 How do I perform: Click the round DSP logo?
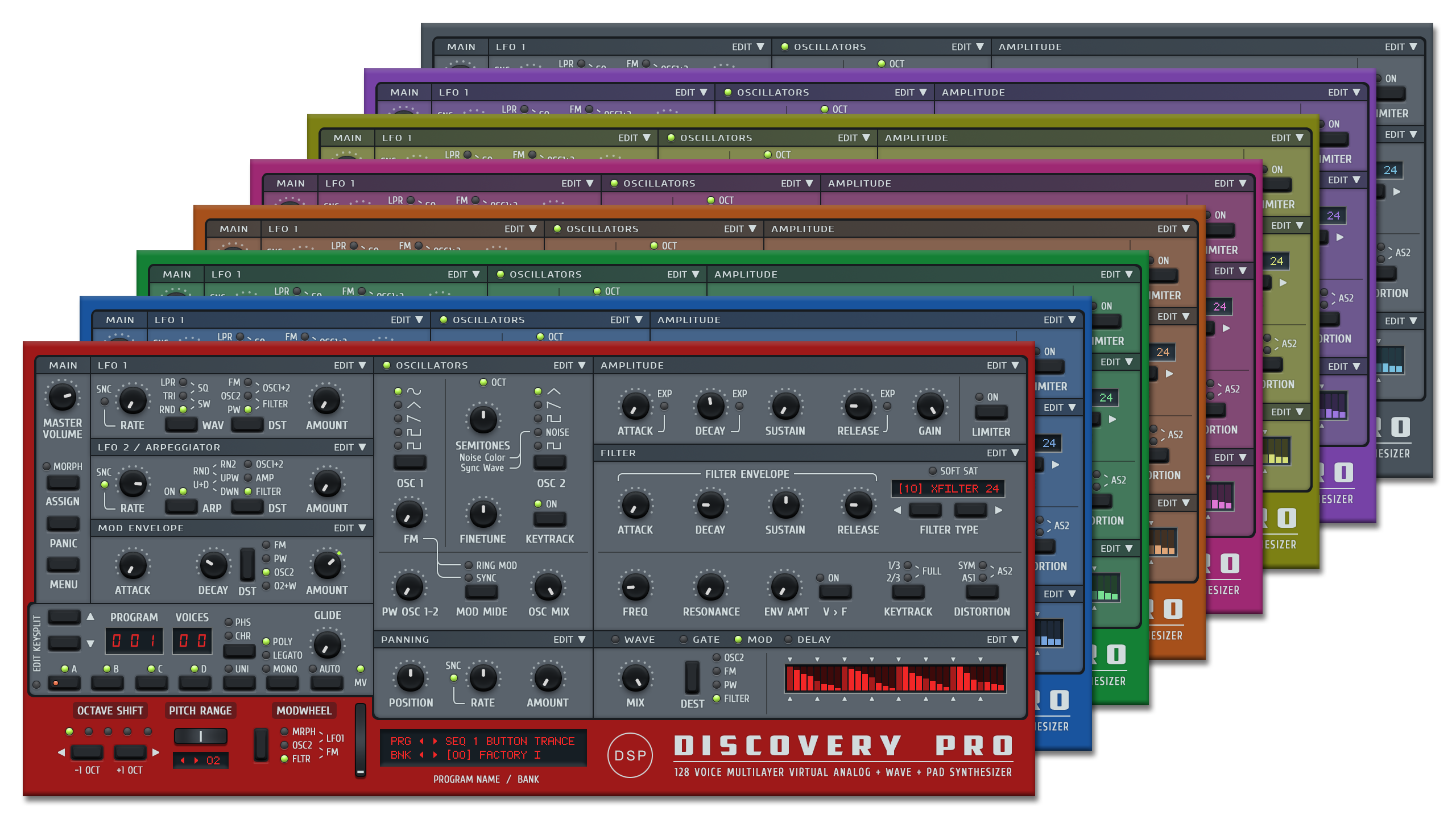(x=630, y=755)
